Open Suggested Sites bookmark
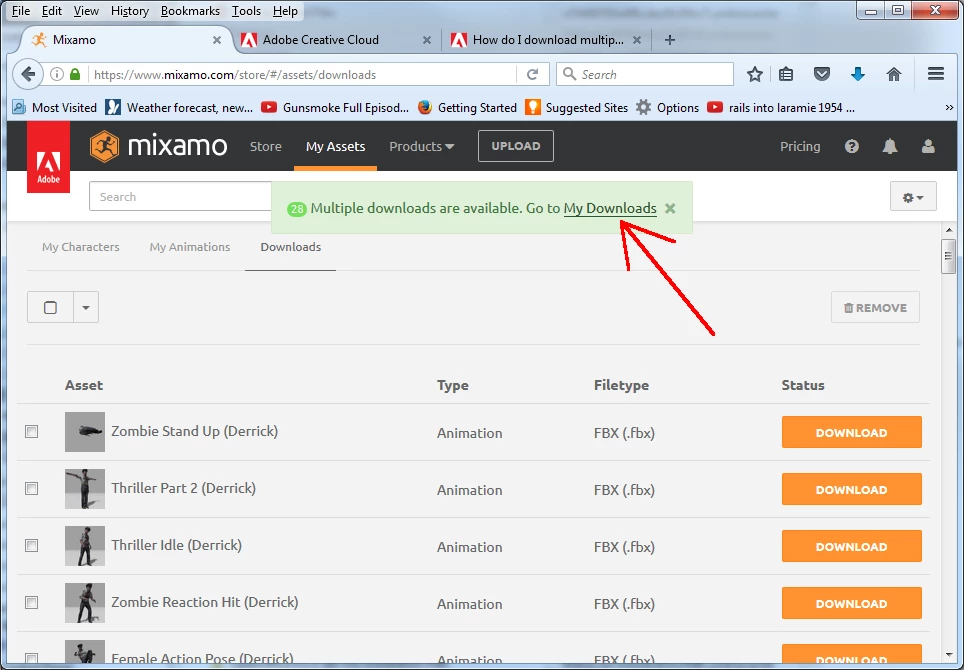Screen dimensions: 964x670 coord(577,108)
